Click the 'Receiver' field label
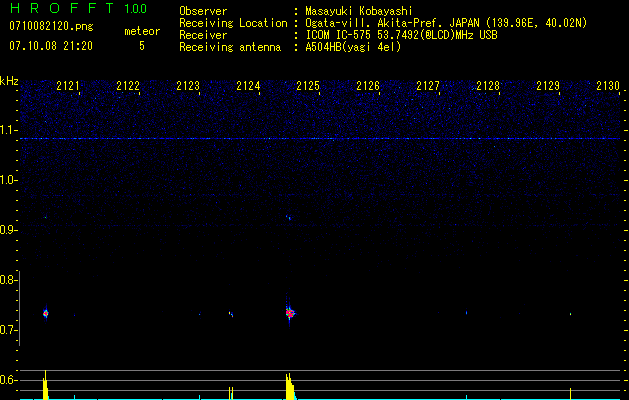 pos(203,35)
